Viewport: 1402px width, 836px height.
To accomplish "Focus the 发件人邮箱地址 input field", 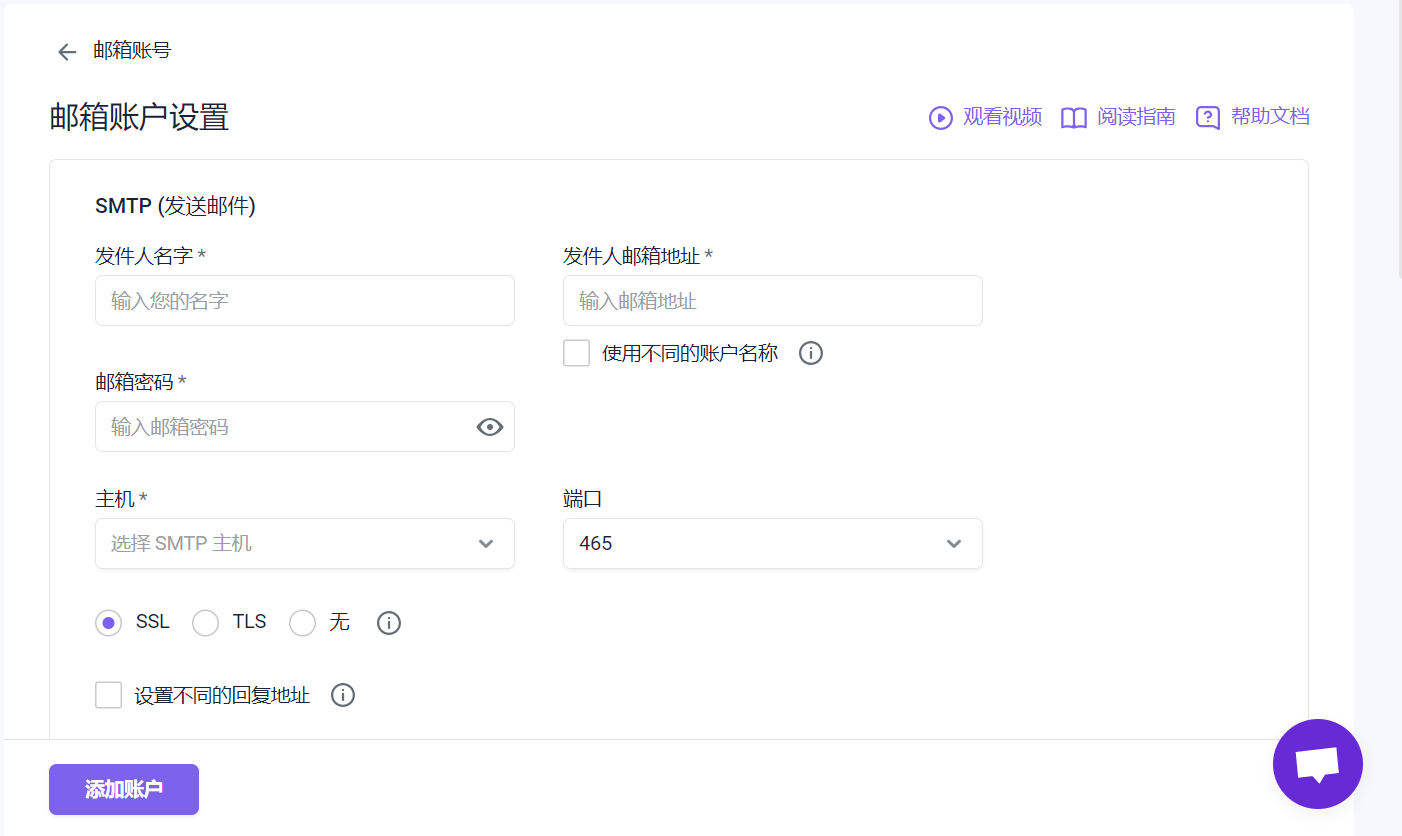I will tap(773, 301).
